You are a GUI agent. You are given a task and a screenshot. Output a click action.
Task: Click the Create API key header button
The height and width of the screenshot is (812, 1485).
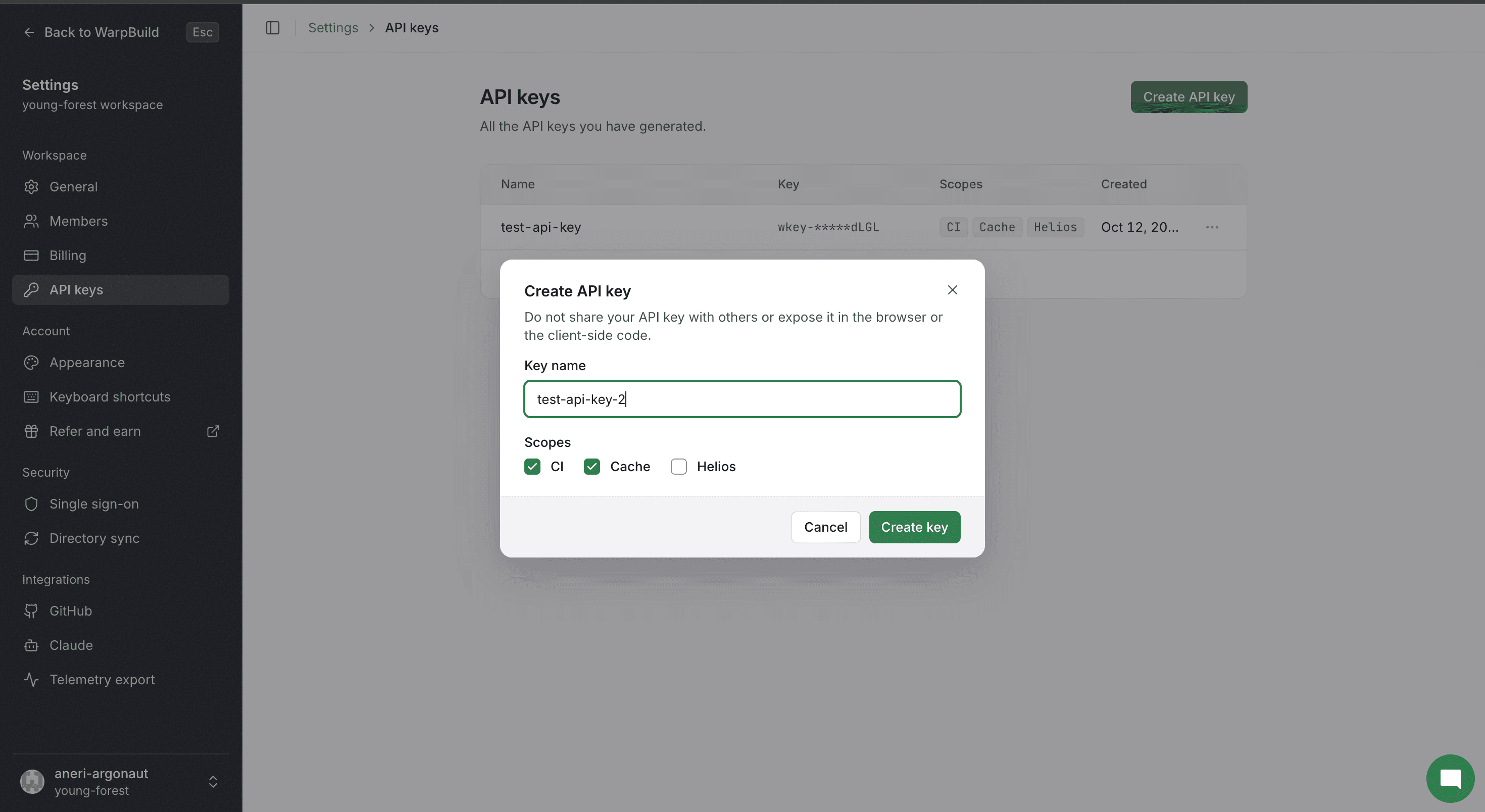[1189, 97]
